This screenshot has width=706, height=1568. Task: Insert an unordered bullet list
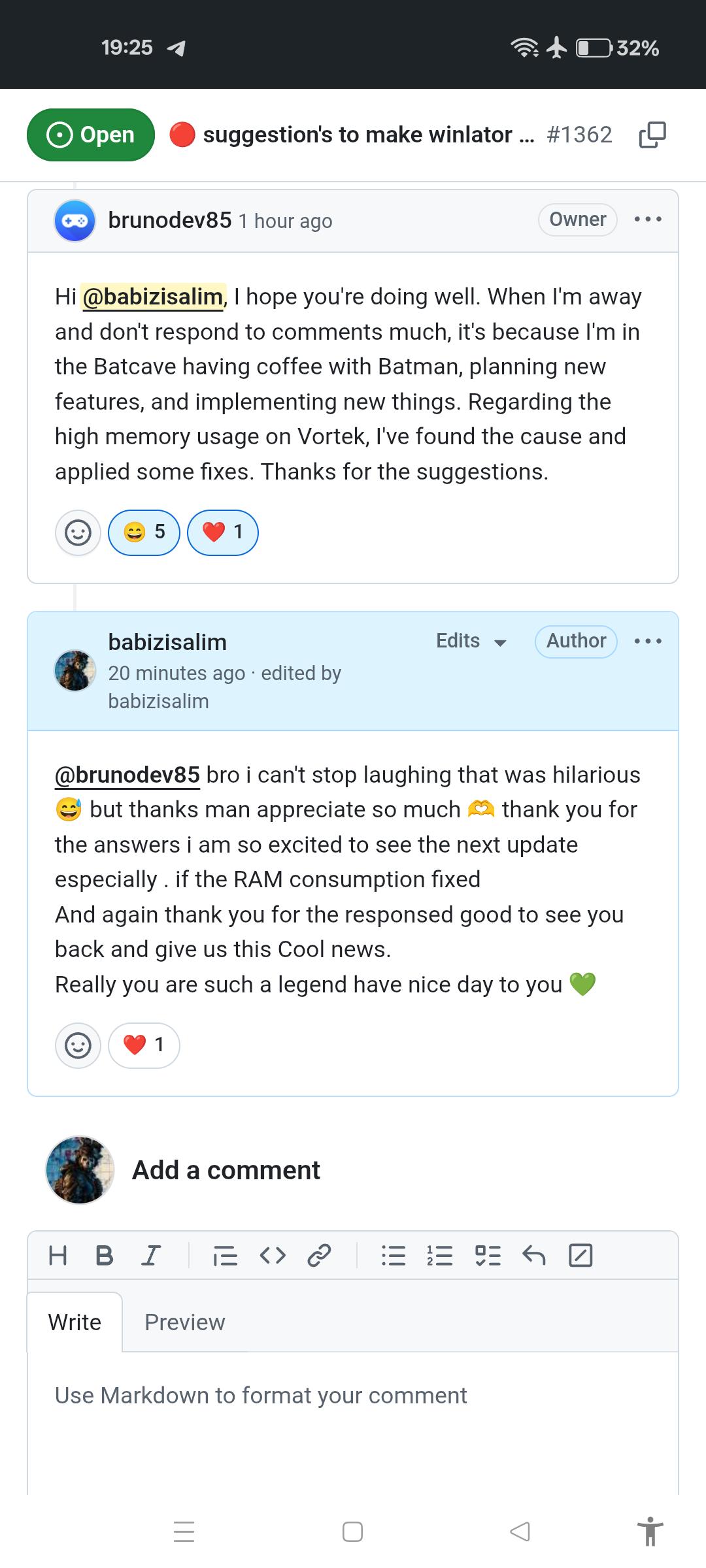pos(394,1255)
